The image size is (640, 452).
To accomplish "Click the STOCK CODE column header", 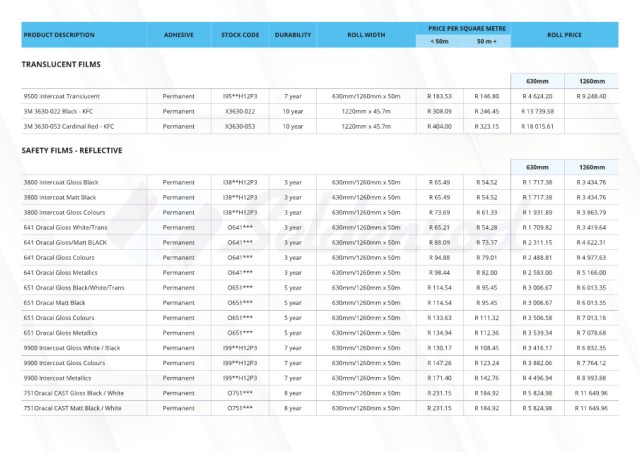I will (240, 35).
